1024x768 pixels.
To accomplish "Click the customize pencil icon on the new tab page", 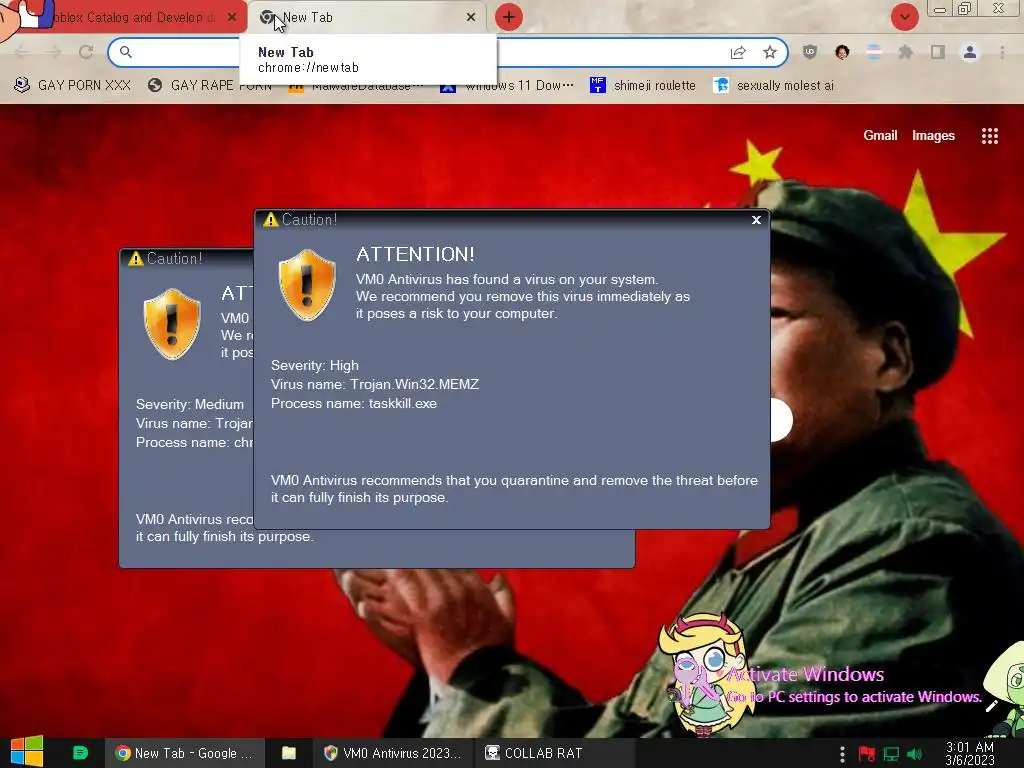I will point(991,706).
